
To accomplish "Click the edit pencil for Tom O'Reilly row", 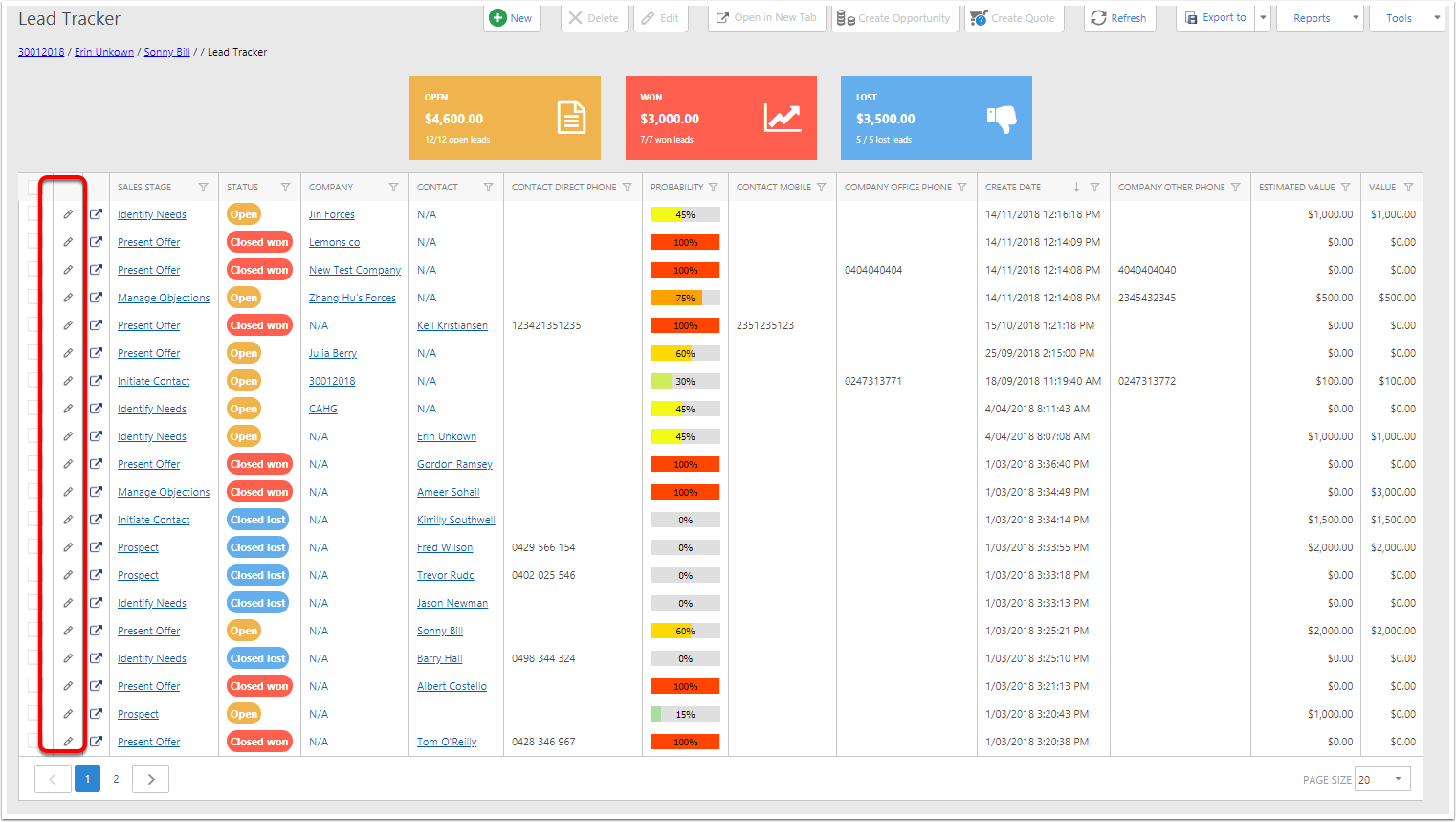I will pyautogui.click(x=68, y=742).
